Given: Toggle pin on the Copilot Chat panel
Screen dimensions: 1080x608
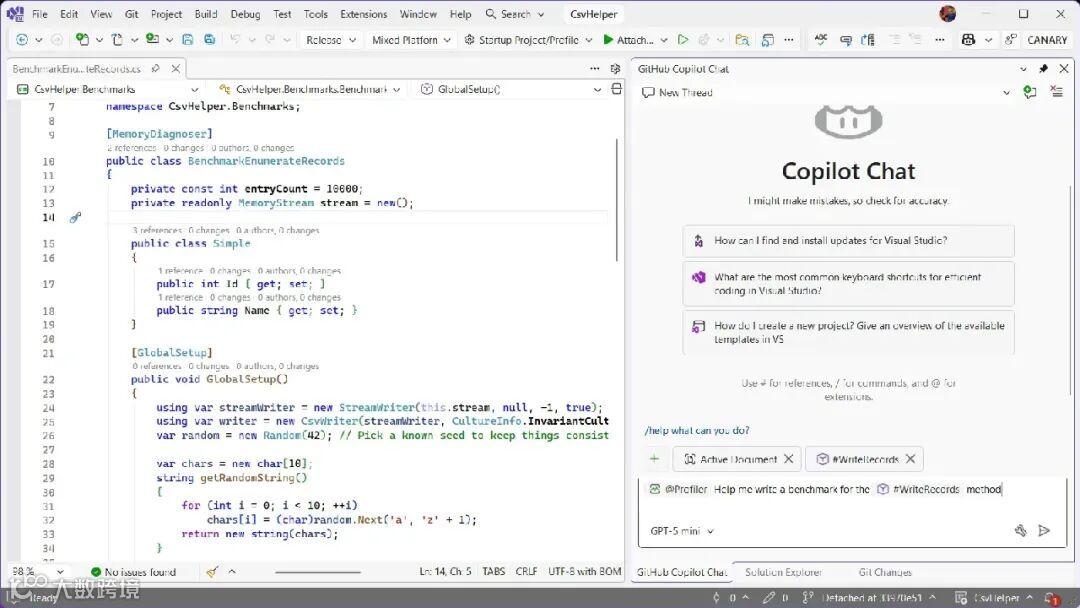Looking at the screenshot, I should [x=1043, y=69].
